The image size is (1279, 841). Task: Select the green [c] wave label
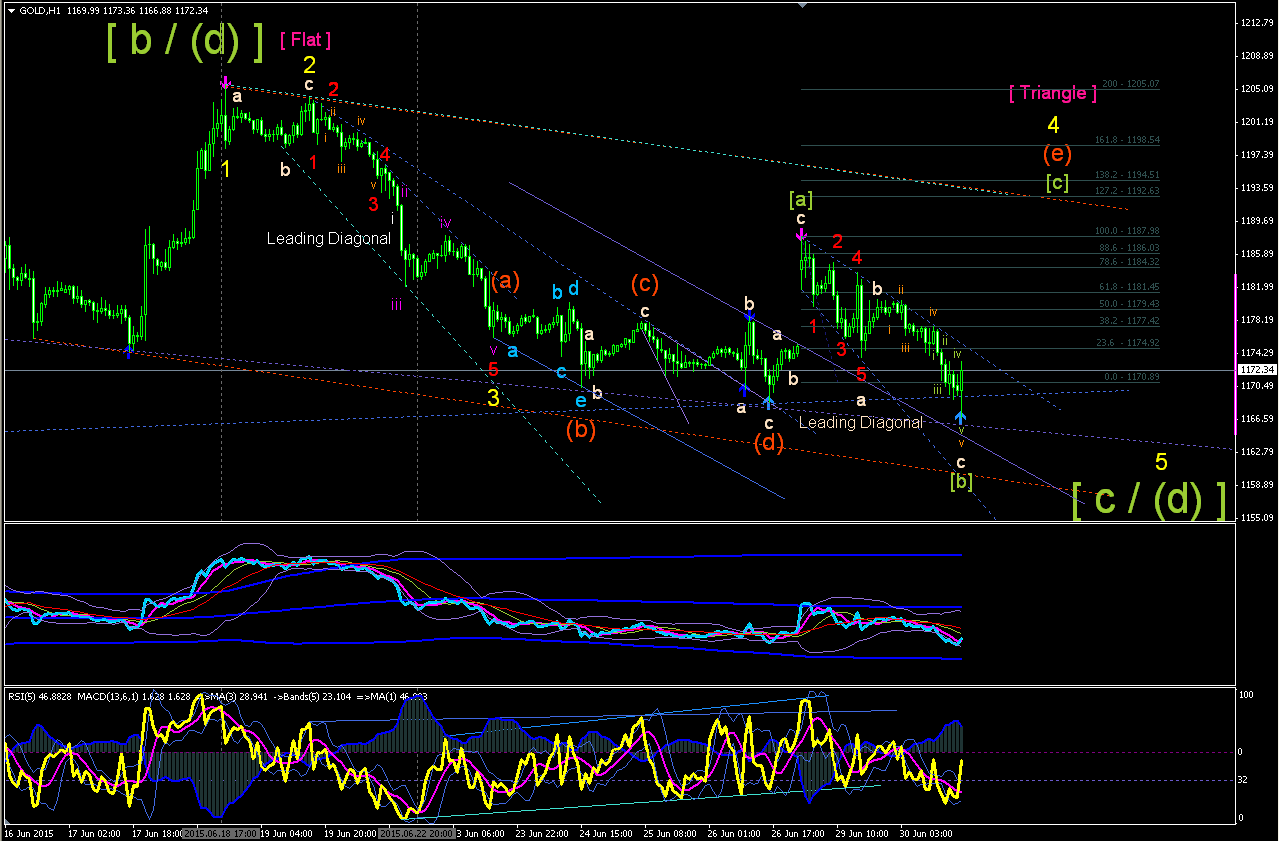(1059, 182)
